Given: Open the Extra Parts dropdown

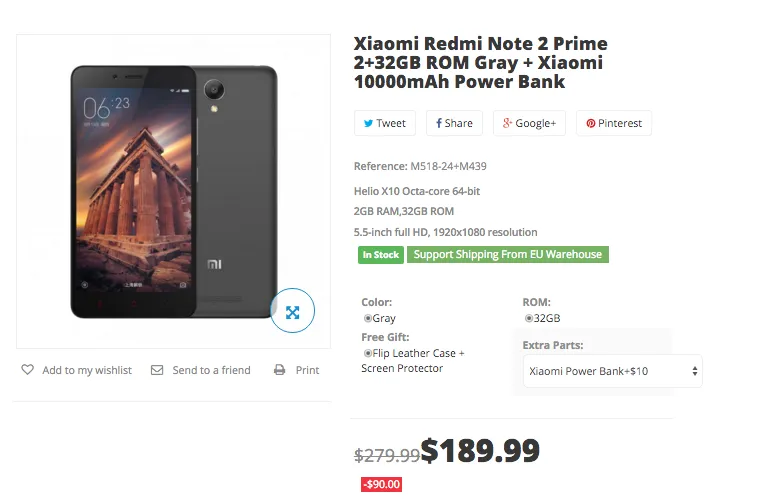Looking at the screenshot, I should (612, 371).
